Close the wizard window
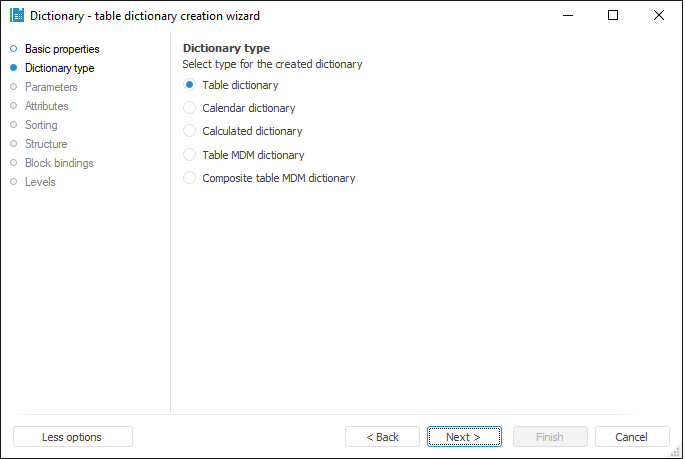The image size is (685, 459). point(658,16)
